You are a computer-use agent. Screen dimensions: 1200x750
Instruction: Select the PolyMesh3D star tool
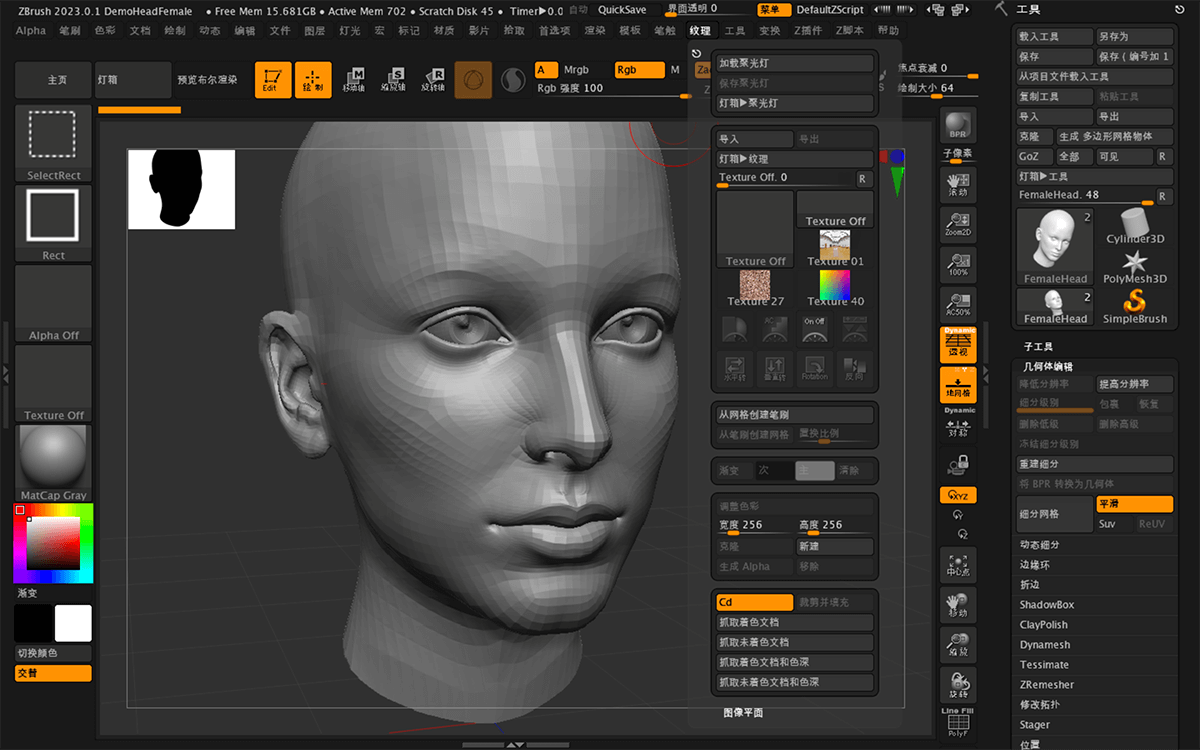(x=1135, y=266)
